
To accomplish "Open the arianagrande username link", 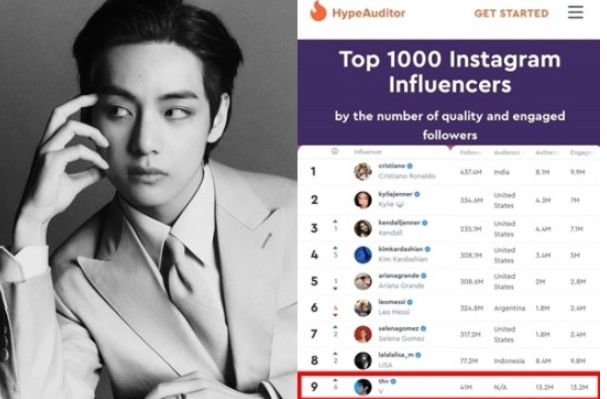I will coord(398,276).
